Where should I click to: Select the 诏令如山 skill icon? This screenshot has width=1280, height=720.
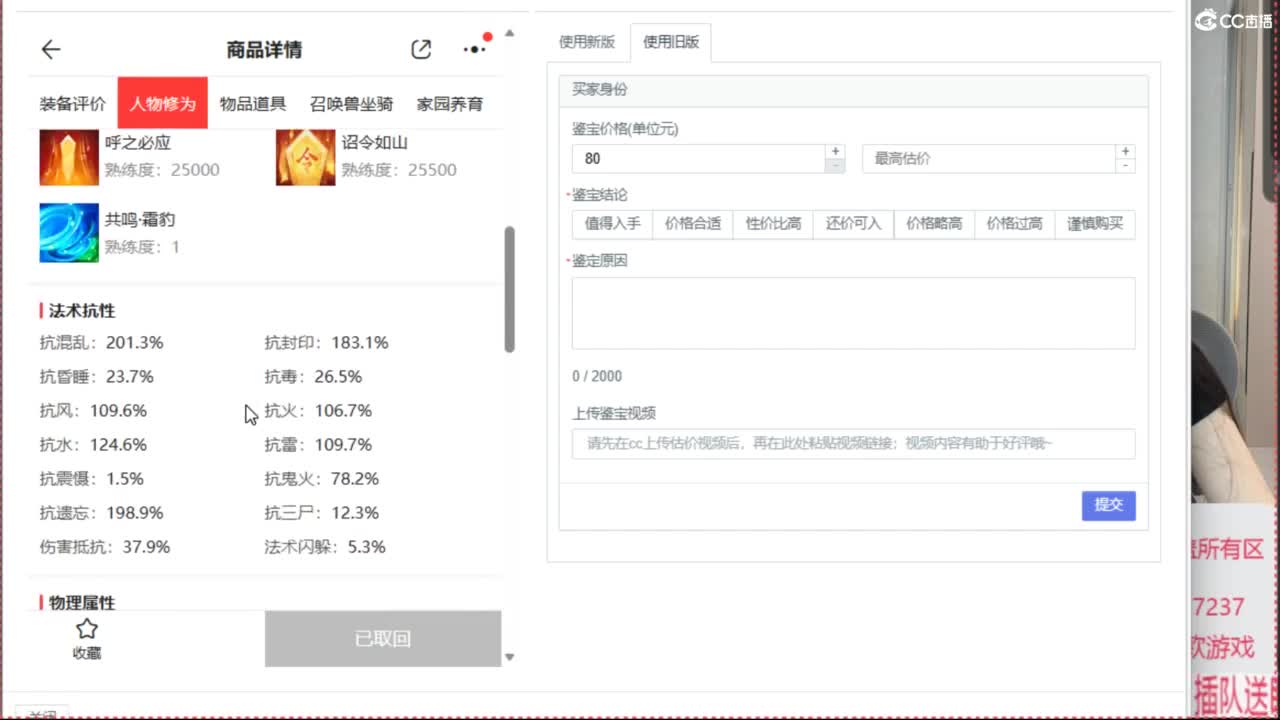(x=306, y=157)
